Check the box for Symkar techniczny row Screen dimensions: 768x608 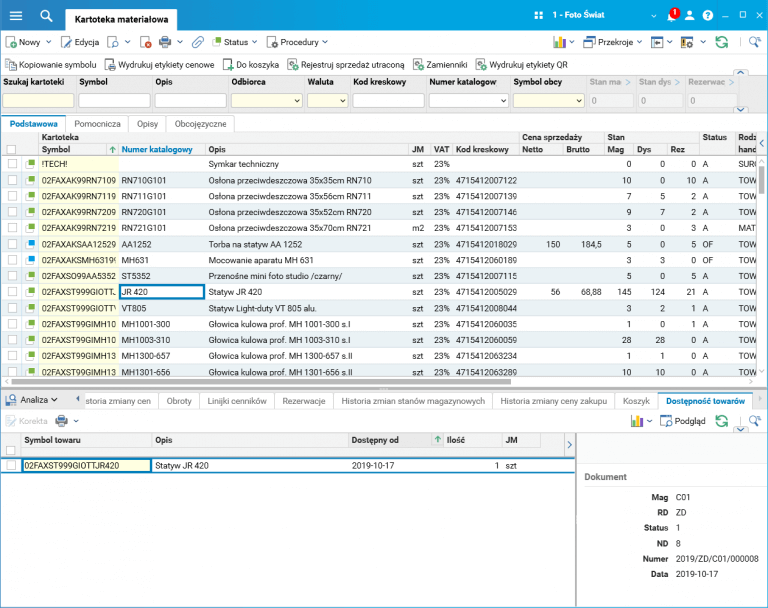pos(12,164)
